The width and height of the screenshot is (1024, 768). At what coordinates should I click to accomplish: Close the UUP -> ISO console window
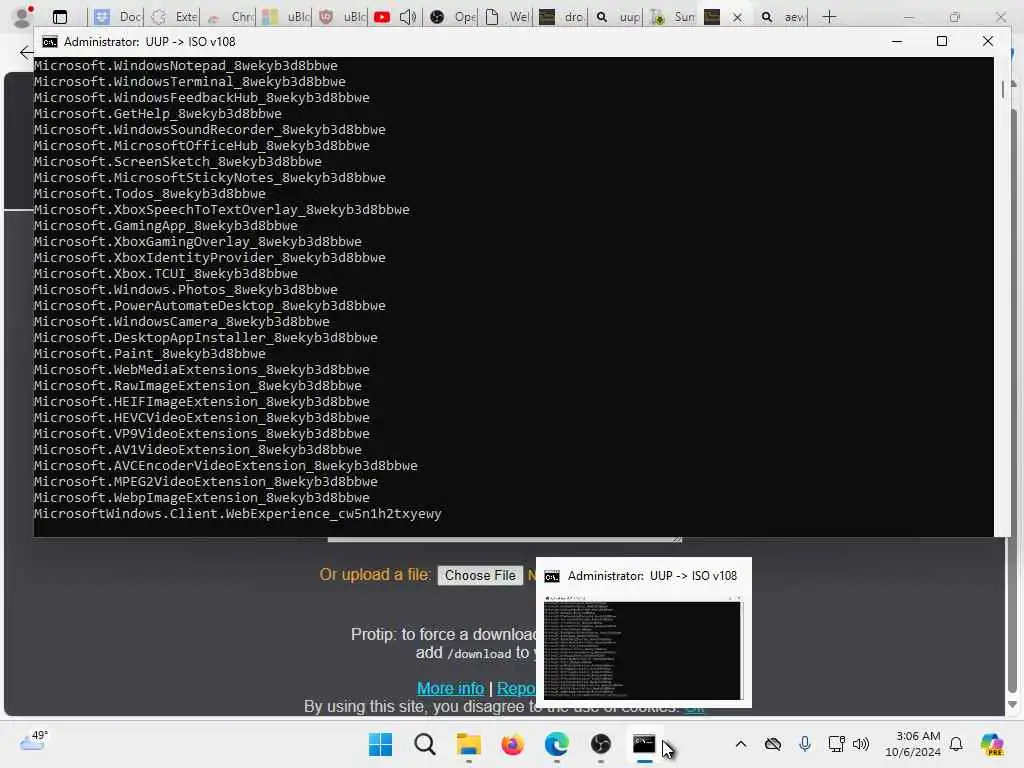[x=987, y=41]
